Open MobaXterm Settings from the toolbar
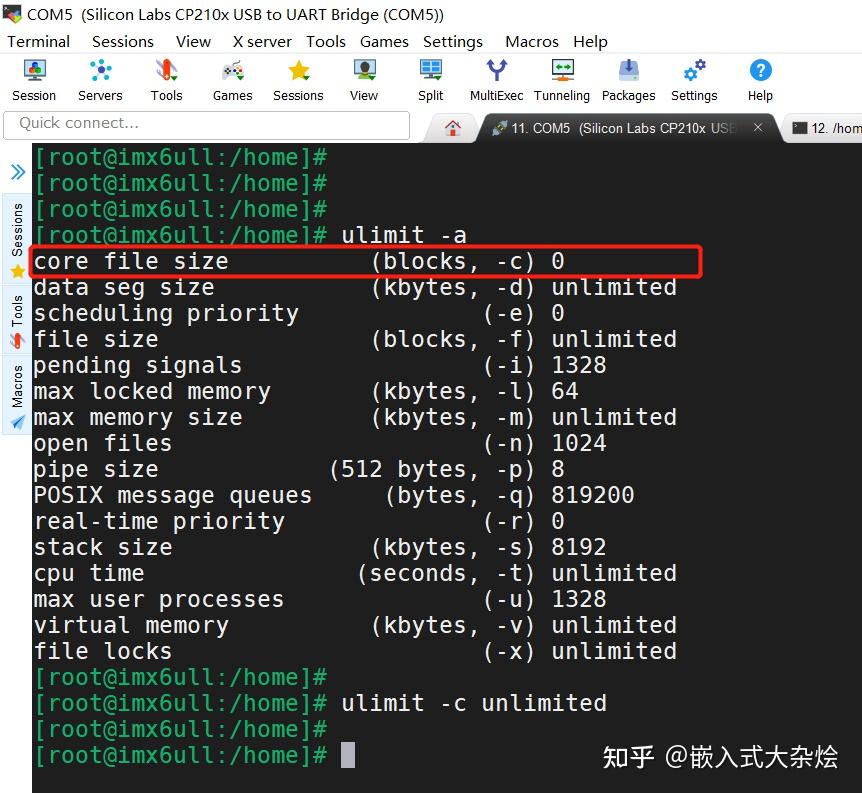The width and height of the screenshot is (862, 793). pos(693,78)
